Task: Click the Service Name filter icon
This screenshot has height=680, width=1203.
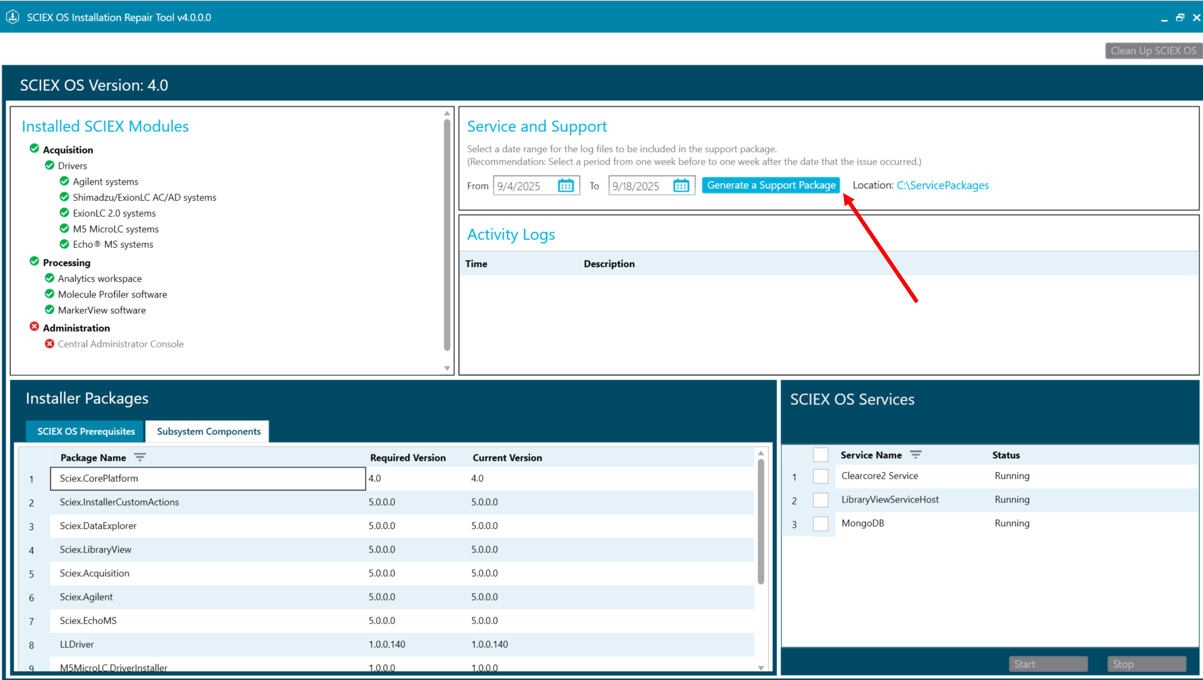Action: pos(915,455)
